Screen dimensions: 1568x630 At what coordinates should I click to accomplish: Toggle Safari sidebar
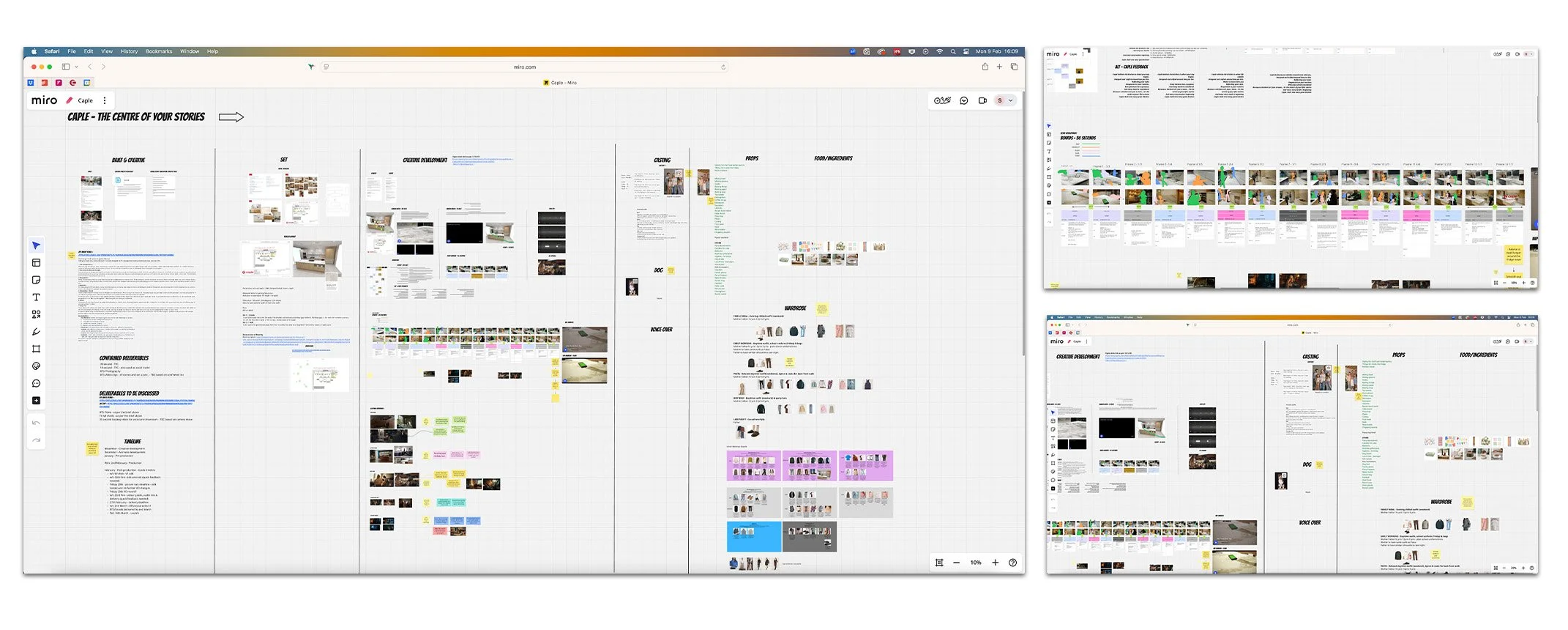[66, 67]
